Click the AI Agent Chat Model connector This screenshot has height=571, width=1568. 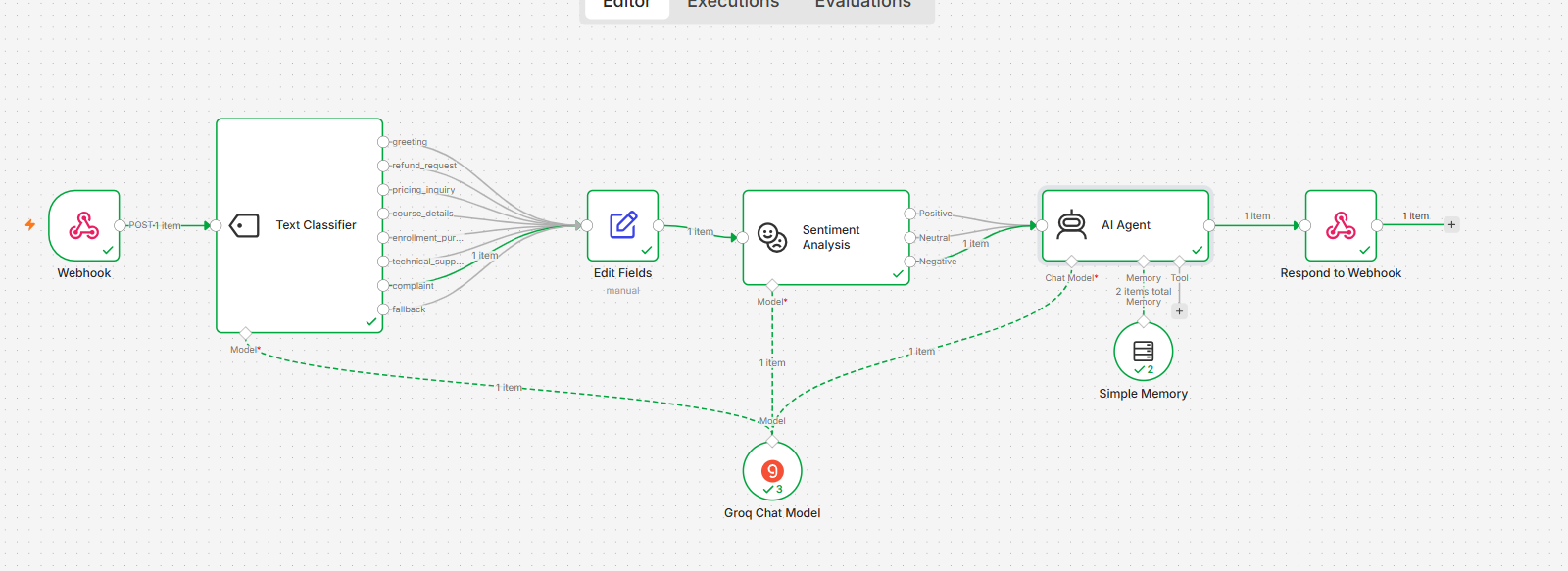pos(1071,262)
